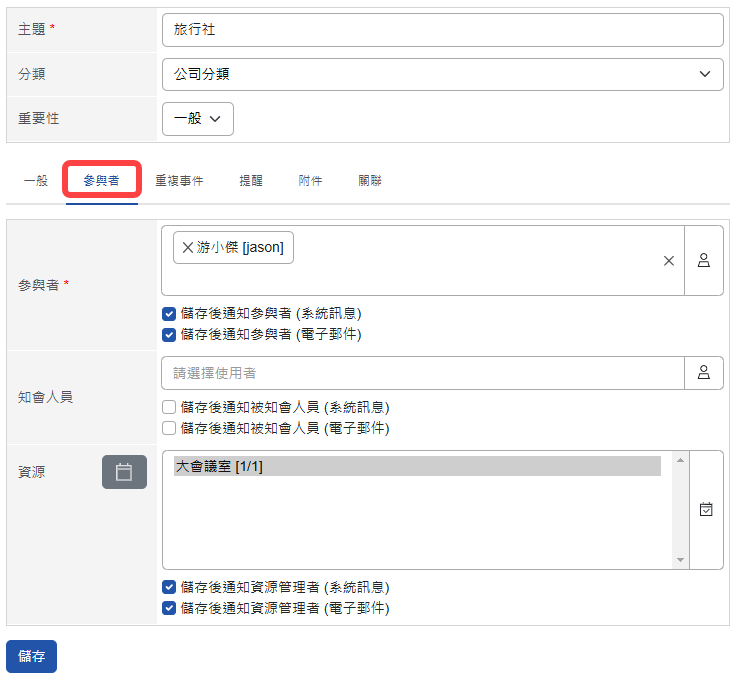Expand the 重要性 dropdown set to 一般

point(198,118)
